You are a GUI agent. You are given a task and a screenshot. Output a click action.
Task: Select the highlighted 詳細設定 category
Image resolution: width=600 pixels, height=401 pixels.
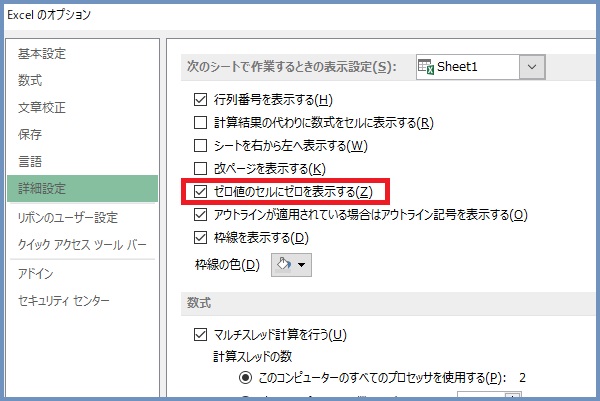tap(82, 188)
